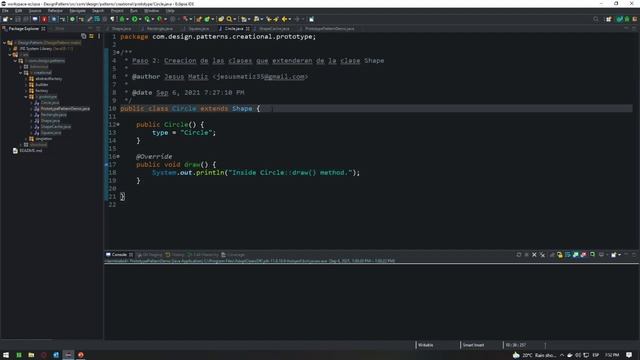
Task: Click the Coverage launch icon
Action: pos(147,19)
